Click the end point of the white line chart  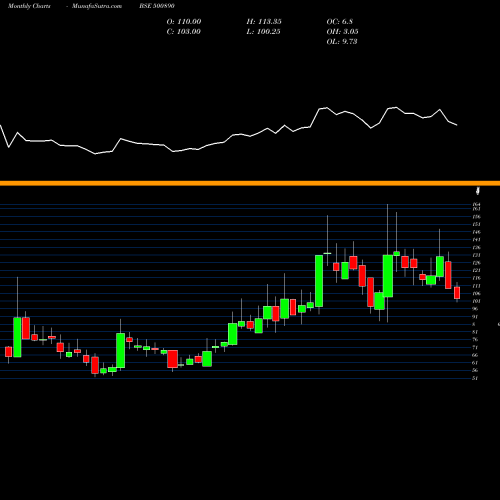click(457, 125)
